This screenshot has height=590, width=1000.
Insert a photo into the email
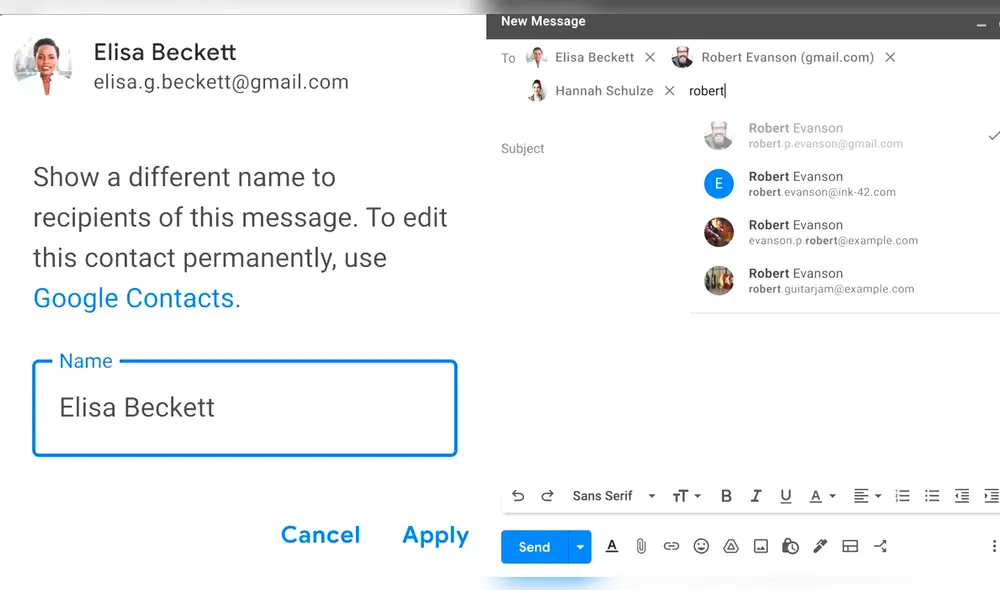coord(761,546)
